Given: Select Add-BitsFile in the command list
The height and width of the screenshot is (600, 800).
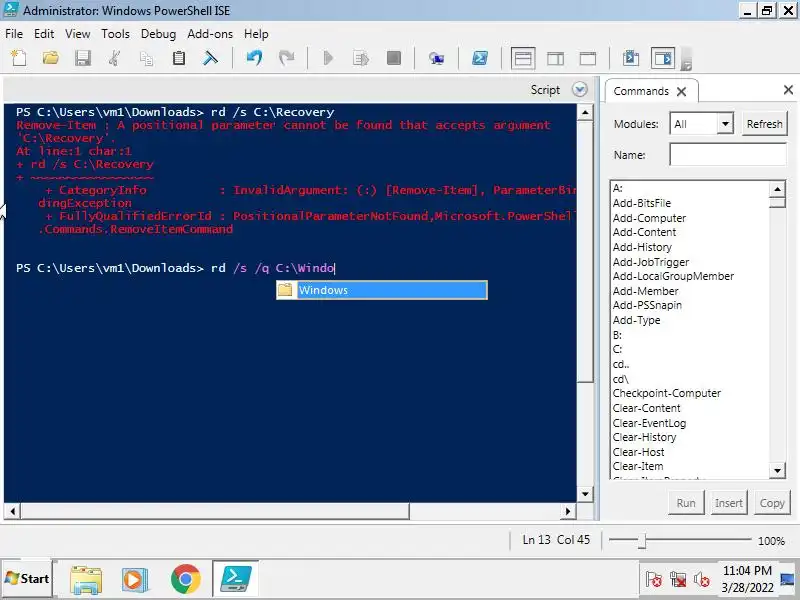Looking at the screenshot, I should pyautogui.click(x=641, y=203).
